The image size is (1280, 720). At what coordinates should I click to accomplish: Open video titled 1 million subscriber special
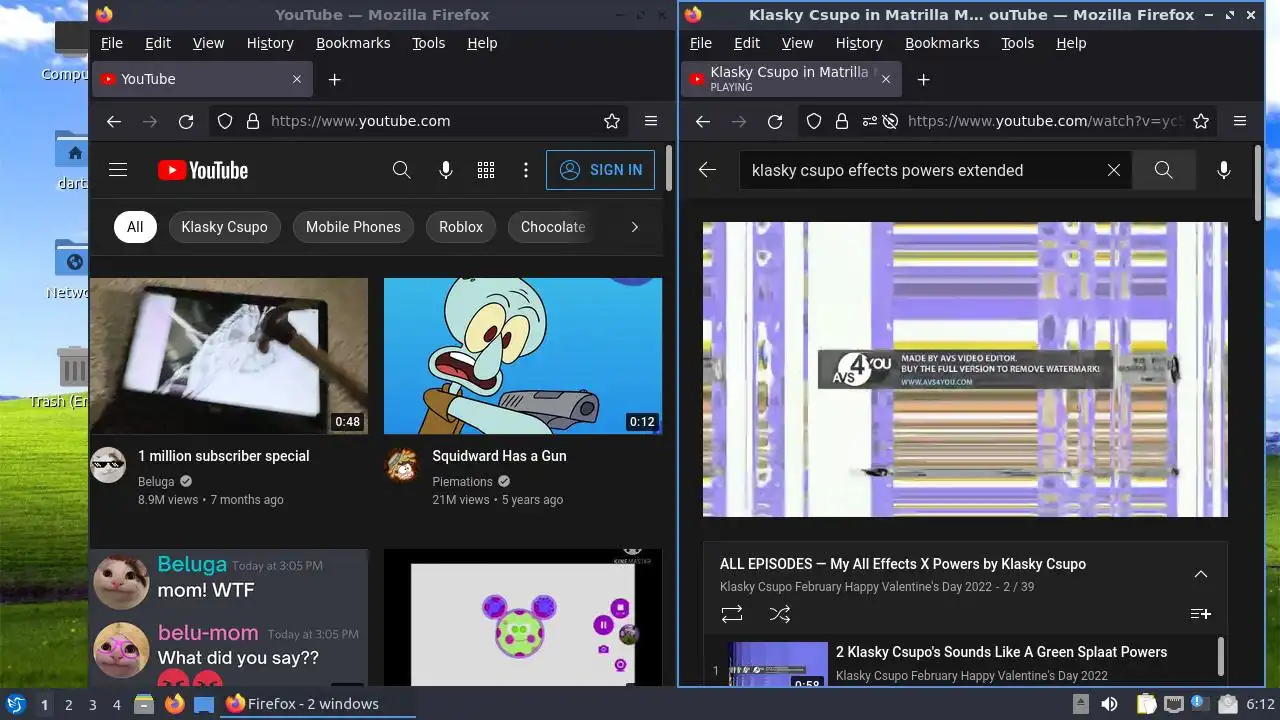click(x=224, y=456)
